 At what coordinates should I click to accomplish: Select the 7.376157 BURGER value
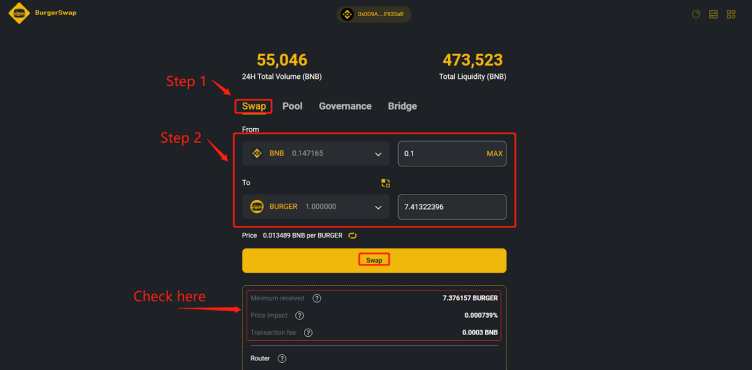pyautogui.click(x=470, y=298)
